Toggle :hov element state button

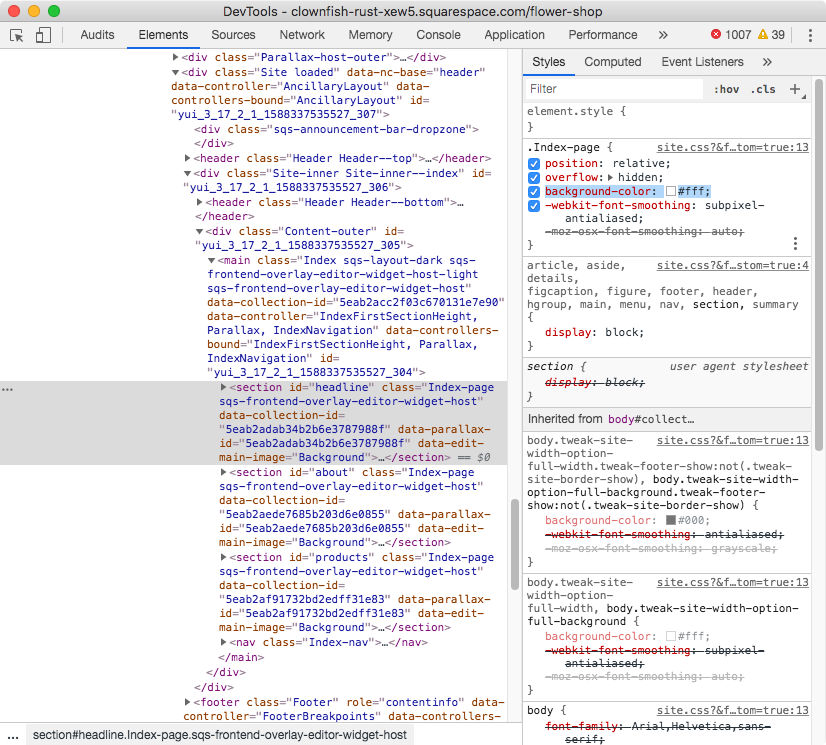(x=726, y=90)
